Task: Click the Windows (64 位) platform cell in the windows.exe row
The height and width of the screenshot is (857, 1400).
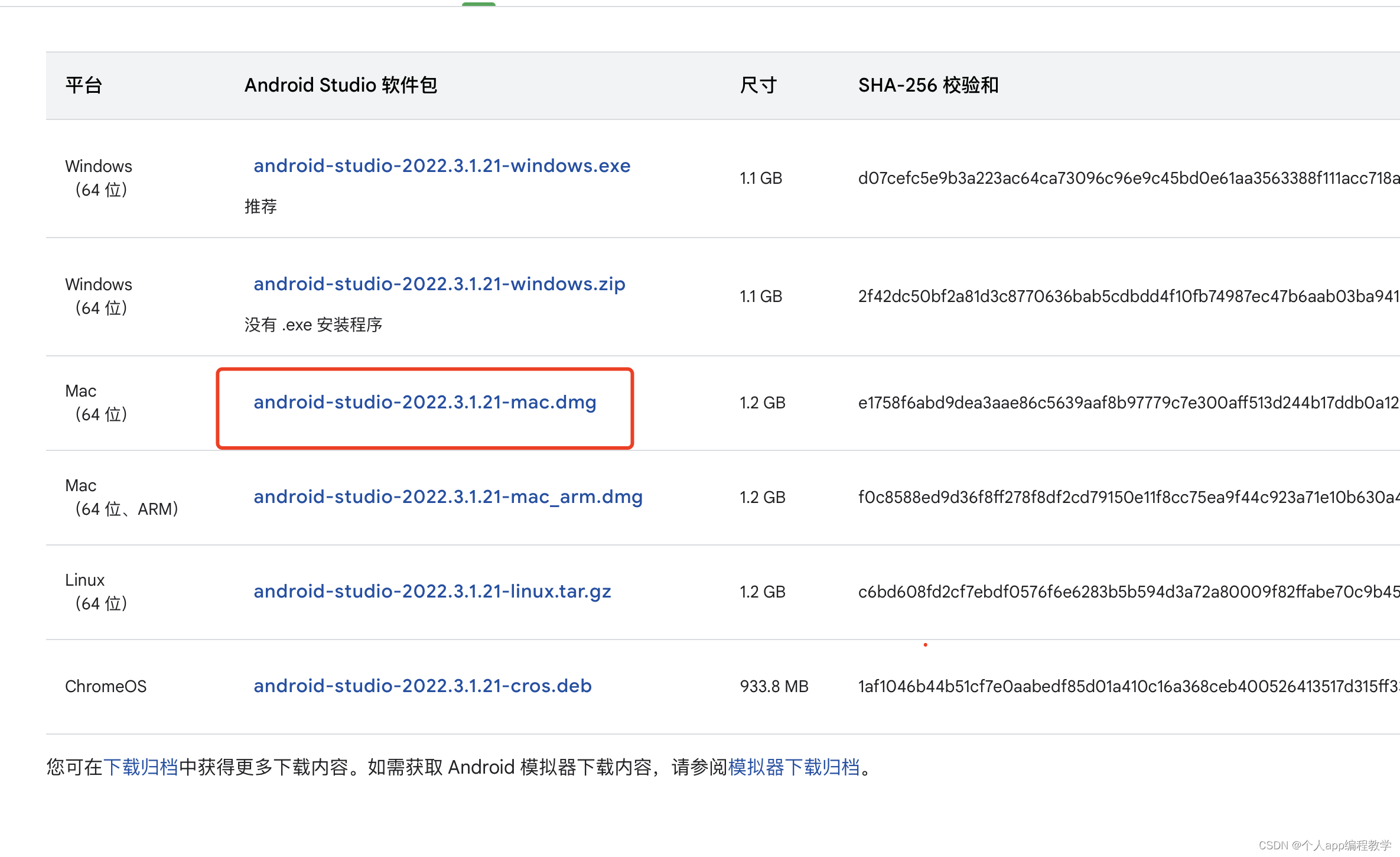Action: 99,178
